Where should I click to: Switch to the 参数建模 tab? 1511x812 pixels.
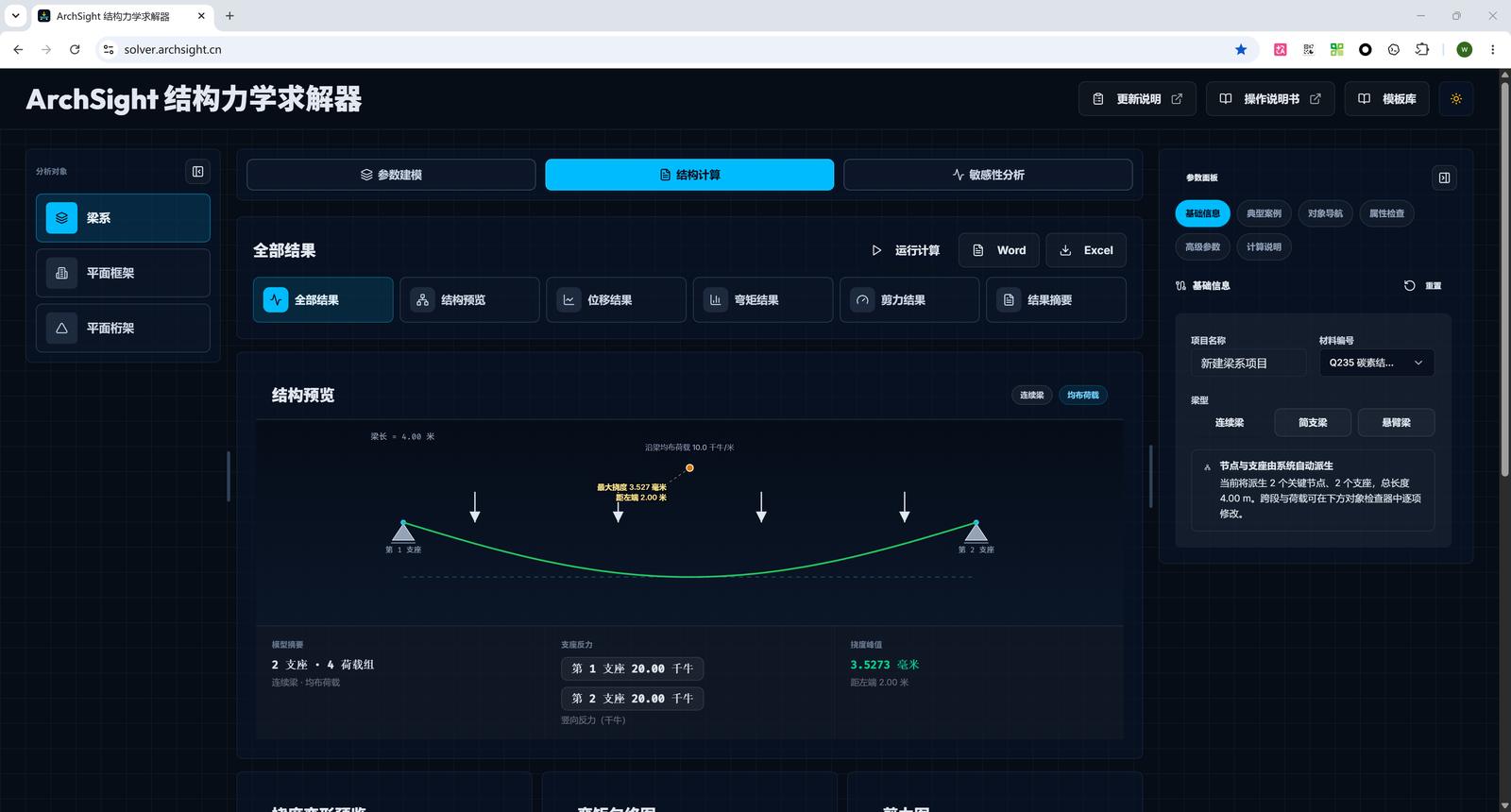391,175
